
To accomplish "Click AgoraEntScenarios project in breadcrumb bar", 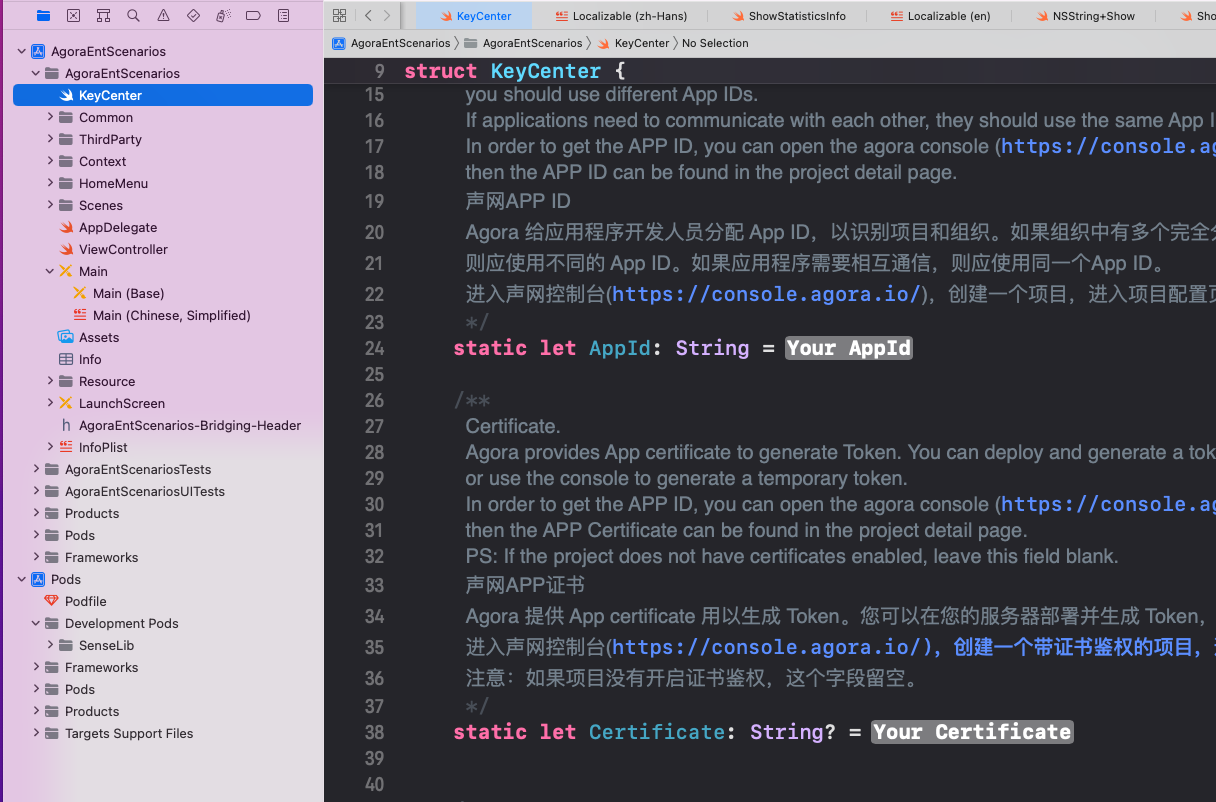I will (x=392, y=43).
